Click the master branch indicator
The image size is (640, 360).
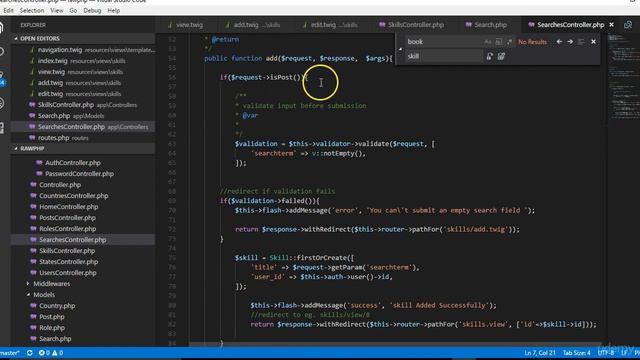point(10,353)
